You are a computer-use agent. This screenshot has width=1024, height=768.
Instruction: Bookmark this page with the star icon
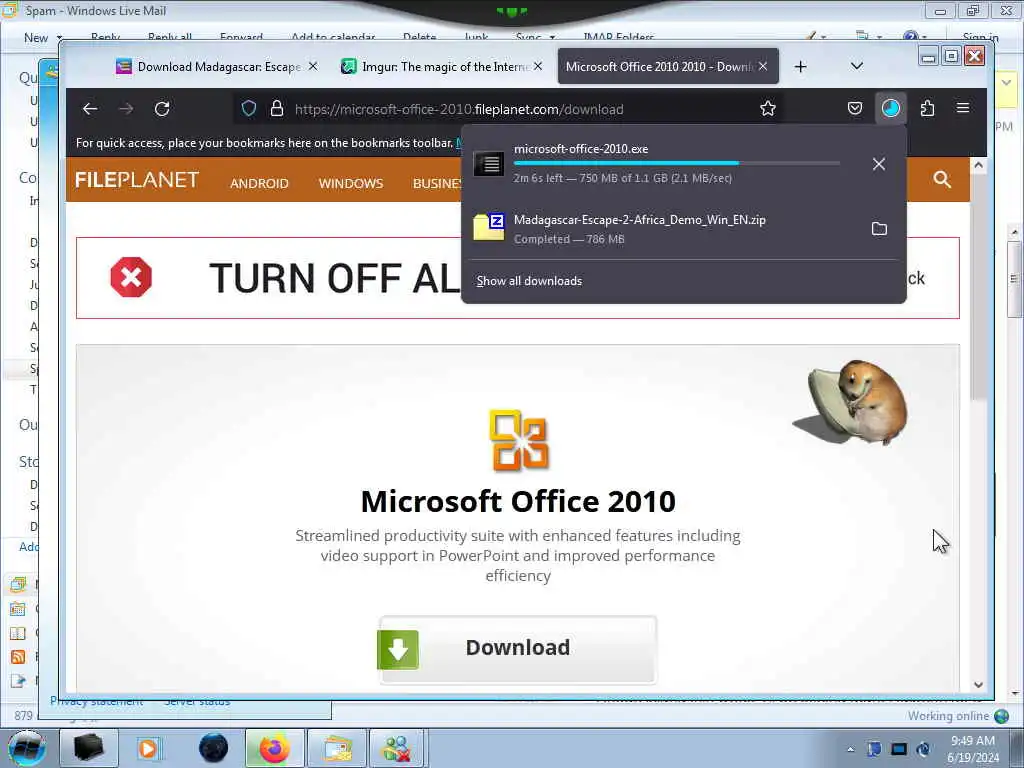pos(767,108)
